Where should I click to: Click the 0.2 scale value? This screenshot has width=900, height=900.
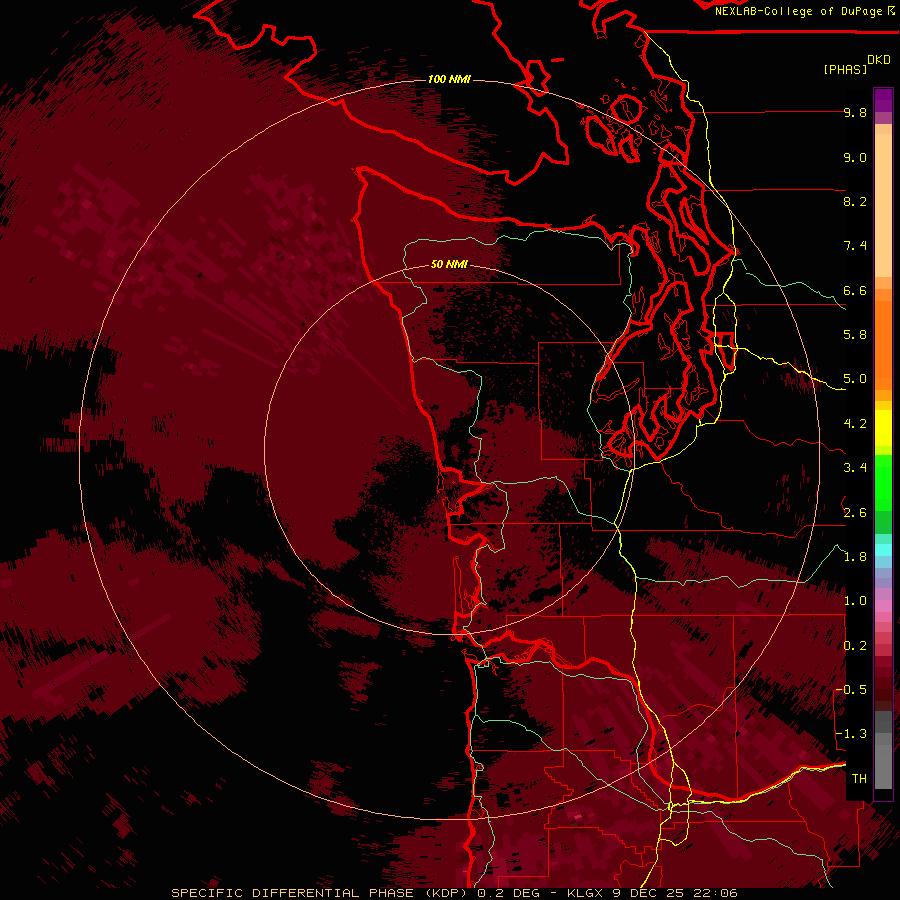(x=855, y=646)
